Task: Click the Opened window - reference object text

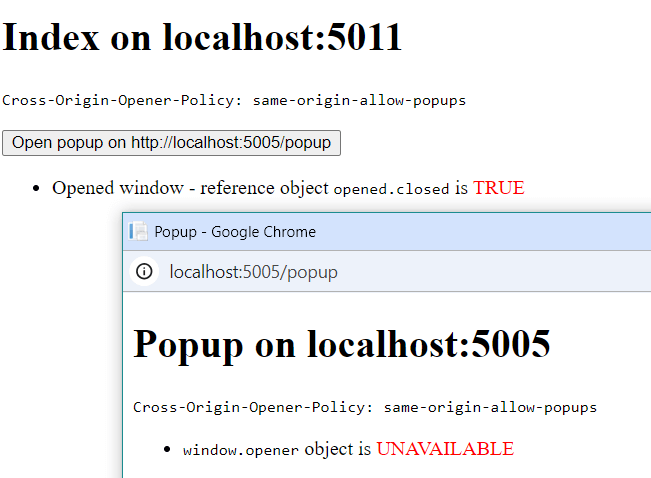Action: click(190, 188)
